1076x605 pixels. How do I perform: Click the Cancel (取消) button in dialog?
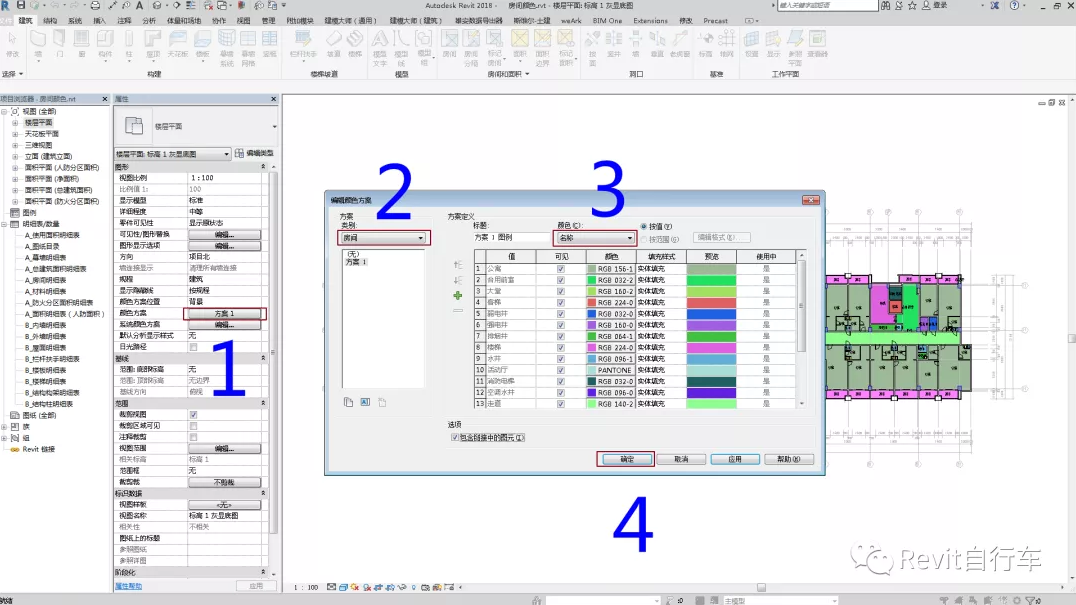tap(681, 459)
